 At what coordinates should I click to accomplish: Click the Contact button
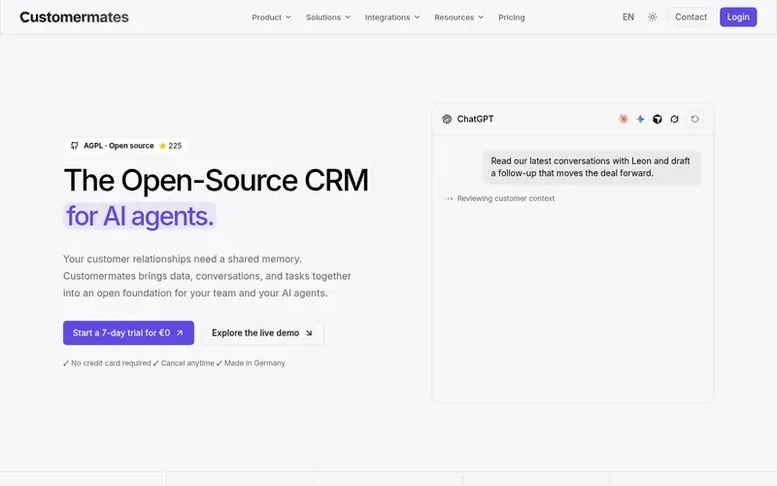pyautogui.click(x=691, y=17)
